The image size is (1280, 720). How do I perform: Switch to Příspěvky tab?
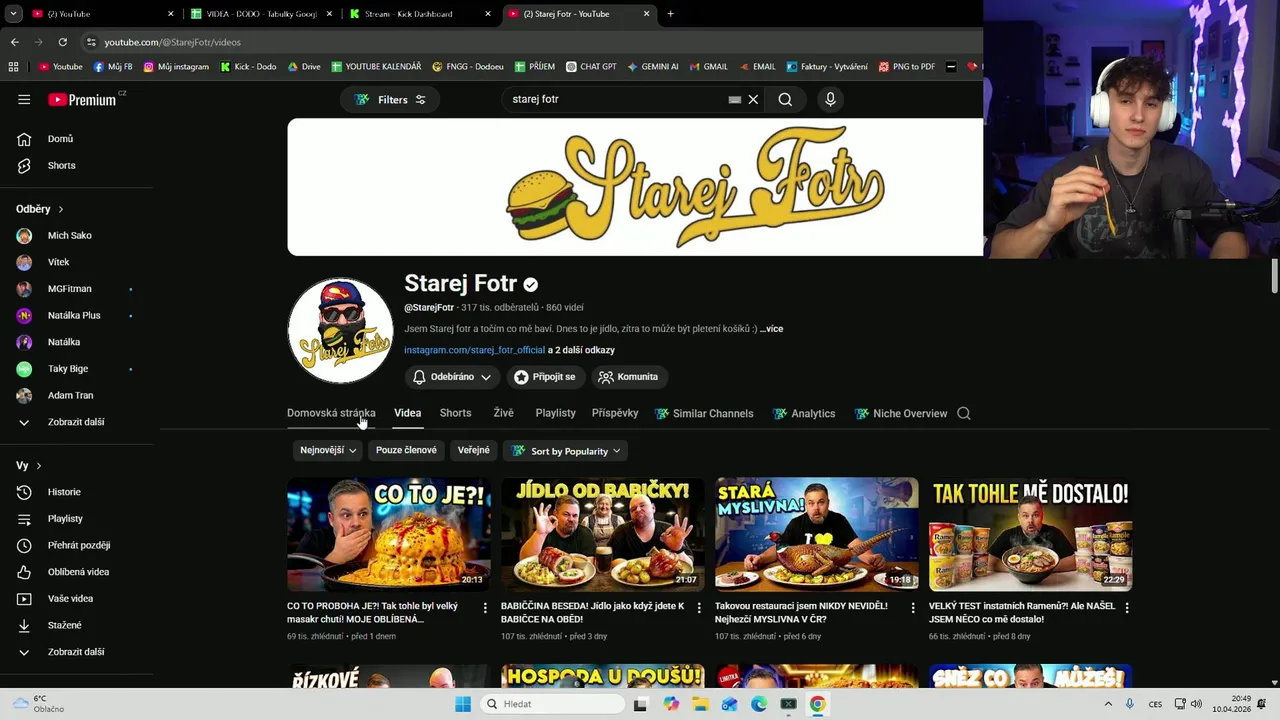[615, 413]
